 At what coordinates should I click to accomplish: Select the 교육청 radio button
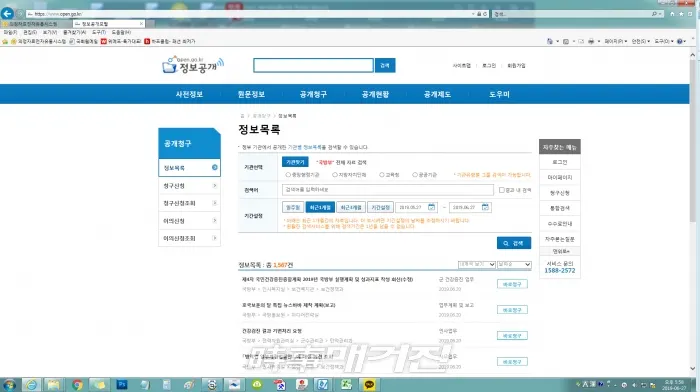coord(382,175)
